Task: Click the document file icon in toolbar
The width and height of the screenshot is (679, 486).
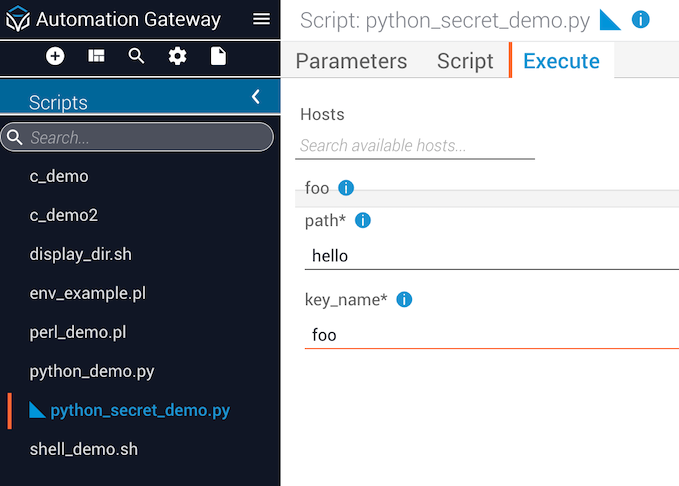Action: [x=218, y=56]
